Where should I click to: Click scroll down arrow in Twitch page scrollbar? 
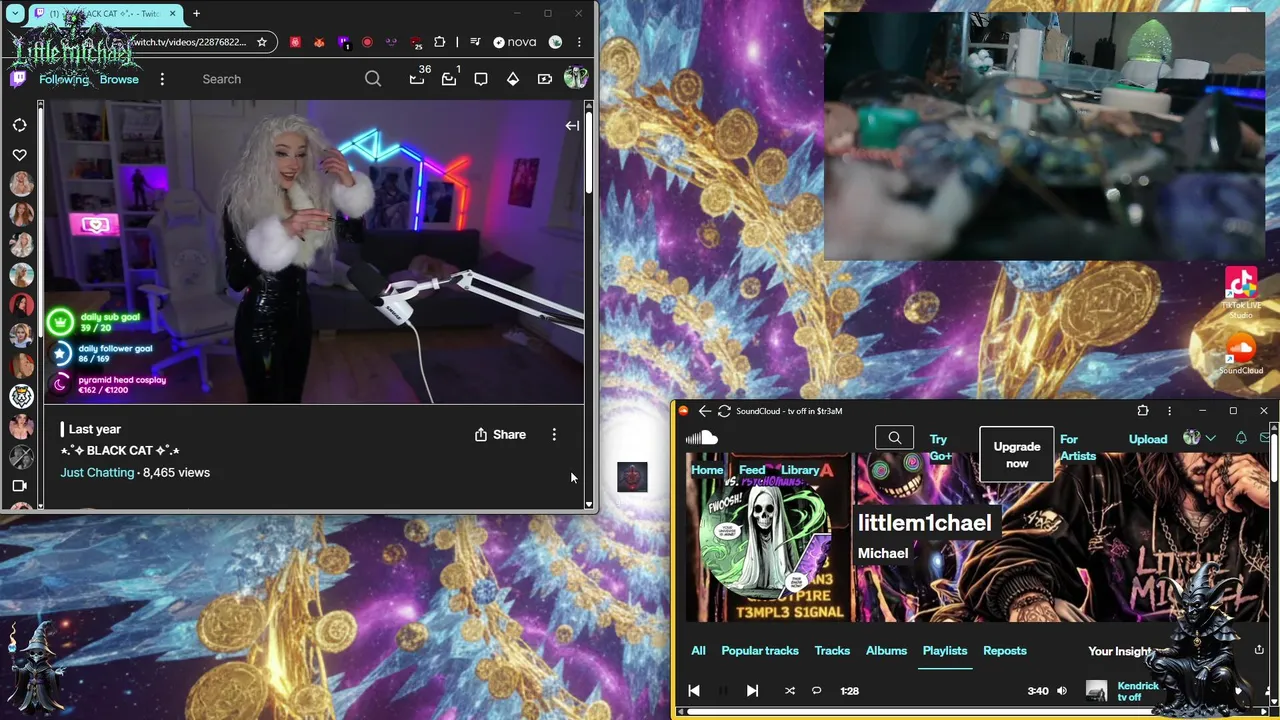589,505
